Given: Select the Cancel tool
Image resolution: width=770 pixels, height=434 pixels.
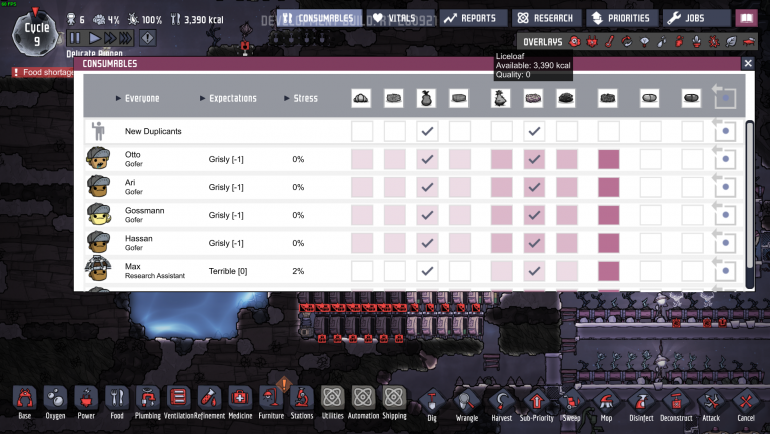Looking at the screenshot, I should coord(746,405).
